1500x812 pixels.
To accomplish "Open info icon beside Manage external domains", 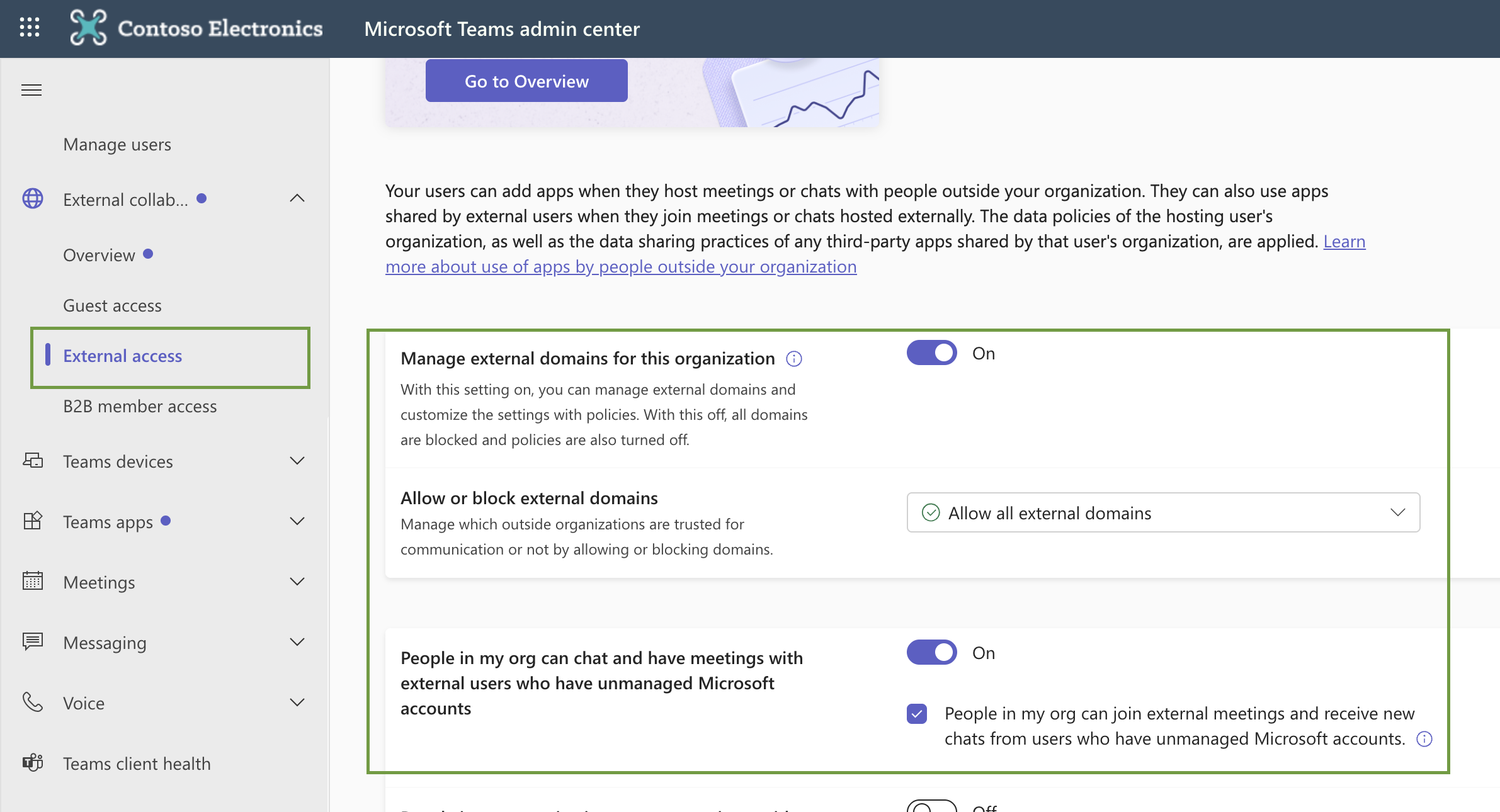I will [x=794, y=359].
